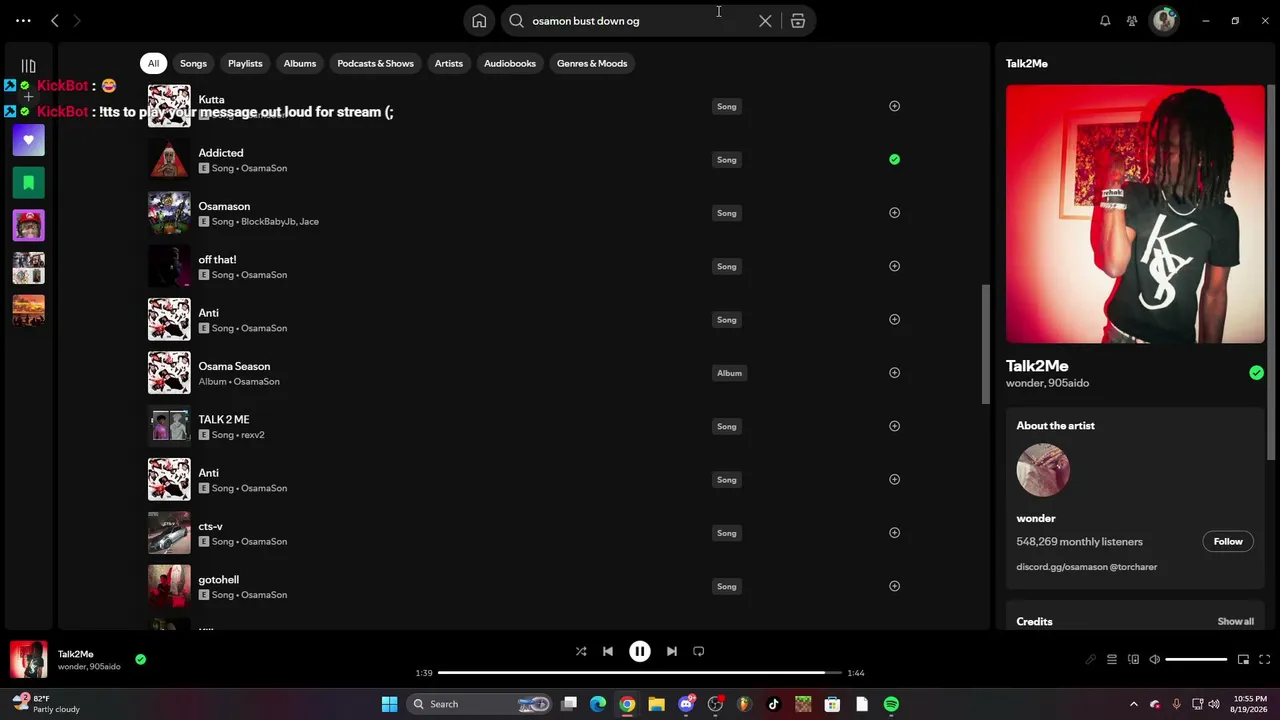Toggle the Talk2Me saved checkmark in right panel
Viewport: 1280px width, 720px height.
1256,373
